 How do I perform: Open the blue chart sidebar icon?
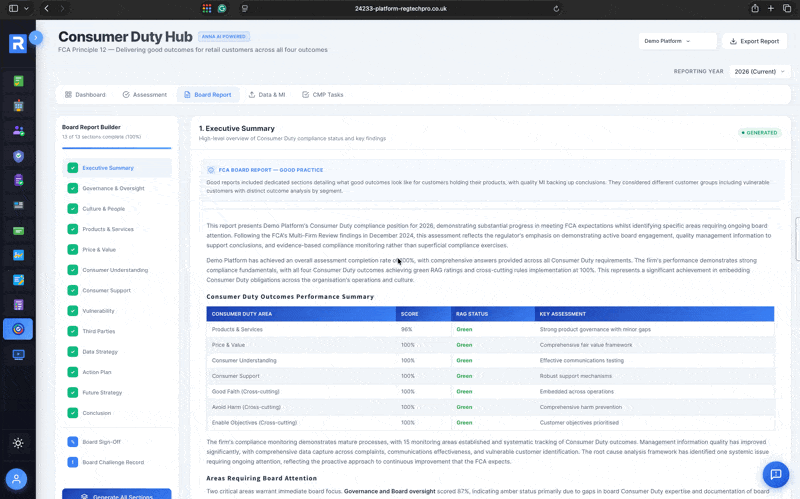tap(18, 255)
